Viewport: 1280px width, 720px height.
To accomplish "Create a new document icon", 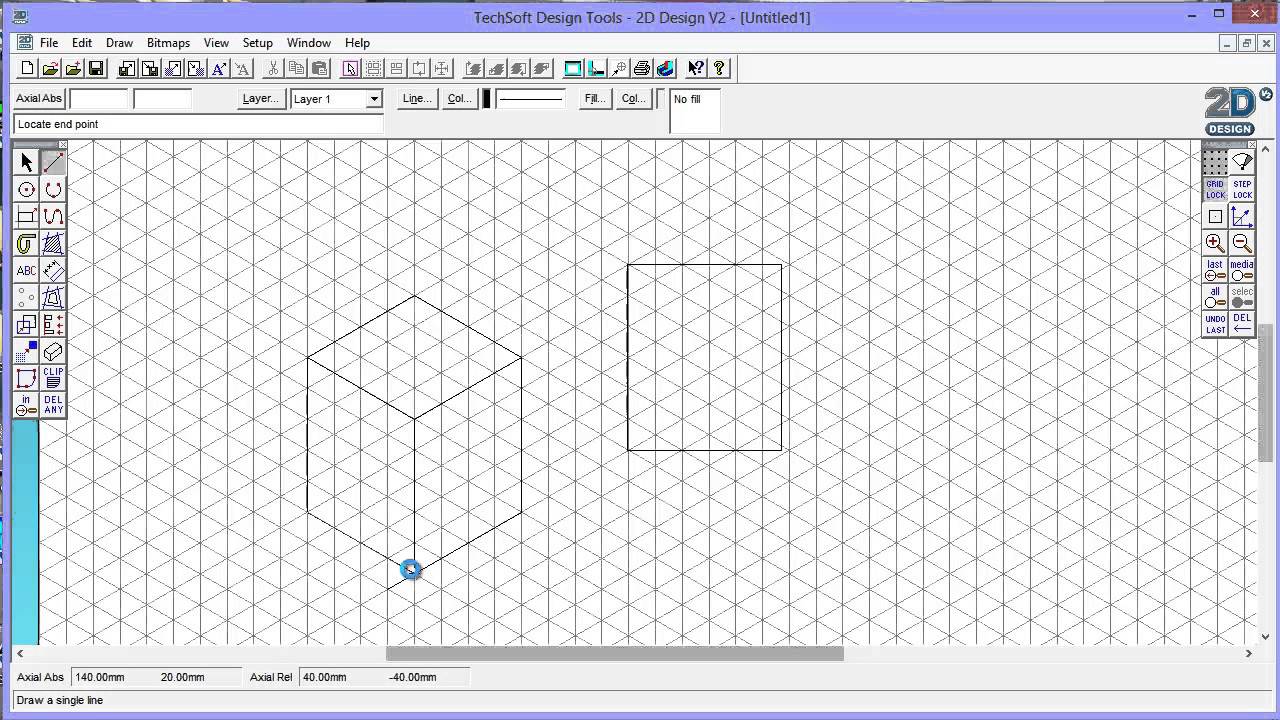I will 27,68.
